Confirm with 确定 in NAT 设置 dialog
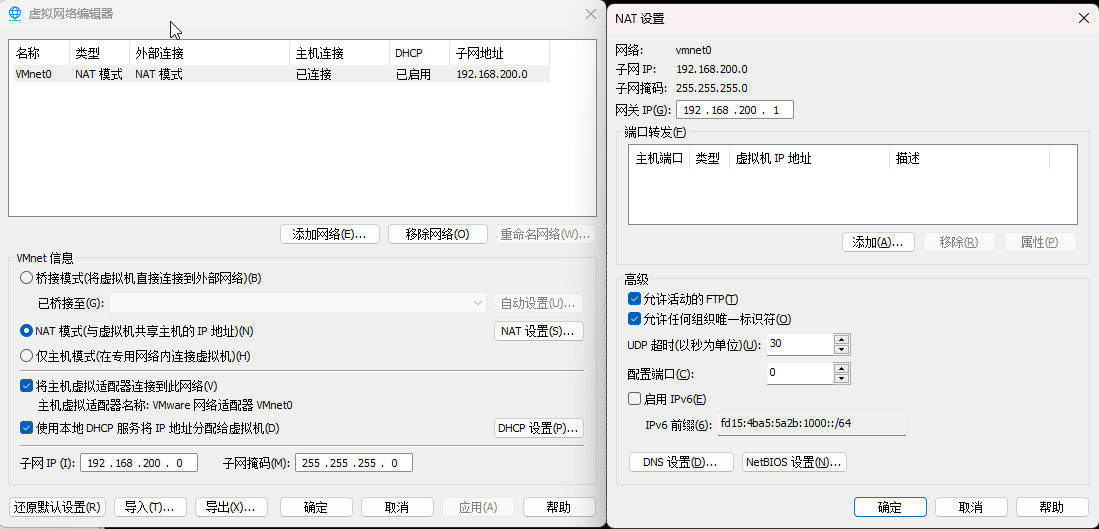The image size is (1099, 529). coord(890,507)
